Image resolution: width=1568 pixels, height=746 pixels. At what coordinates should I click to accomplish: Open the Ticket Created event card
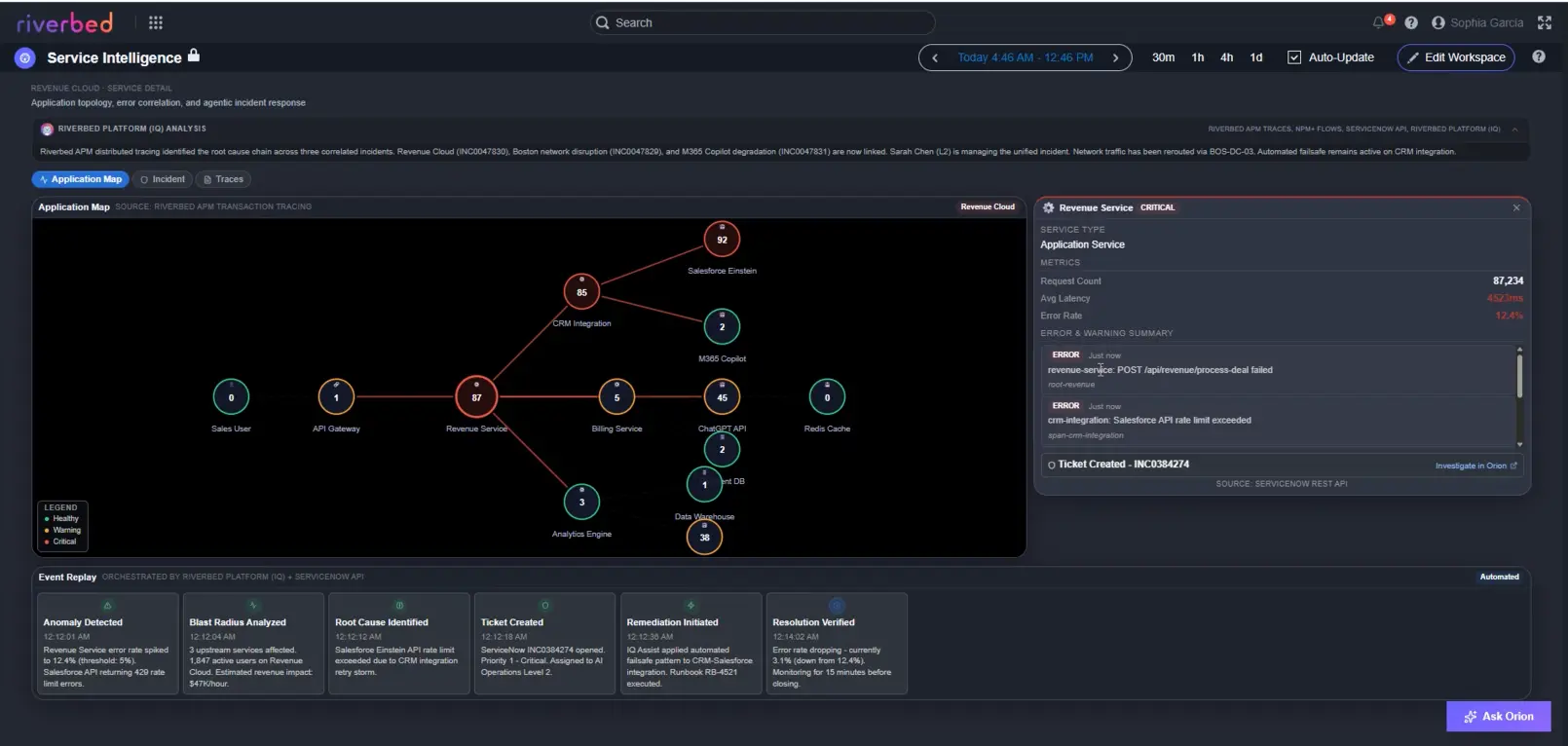(x=544, y=644)
